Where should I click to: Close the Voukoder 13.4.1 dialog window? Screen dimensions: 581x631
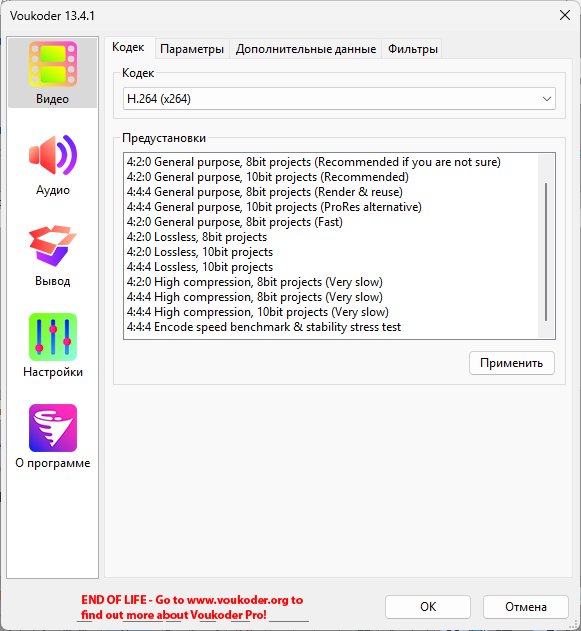(x=565, y=15)
